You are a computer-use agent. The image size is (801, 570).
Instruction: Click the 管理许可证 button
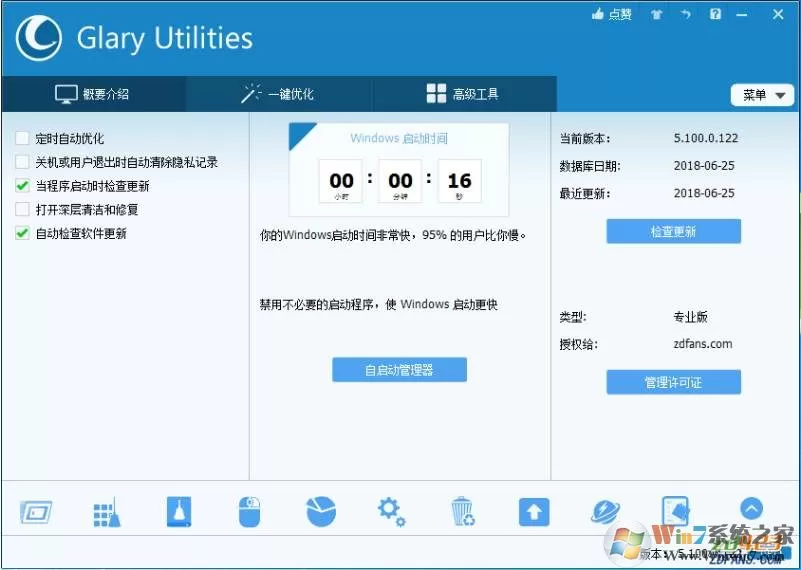(x=673, y=382)
